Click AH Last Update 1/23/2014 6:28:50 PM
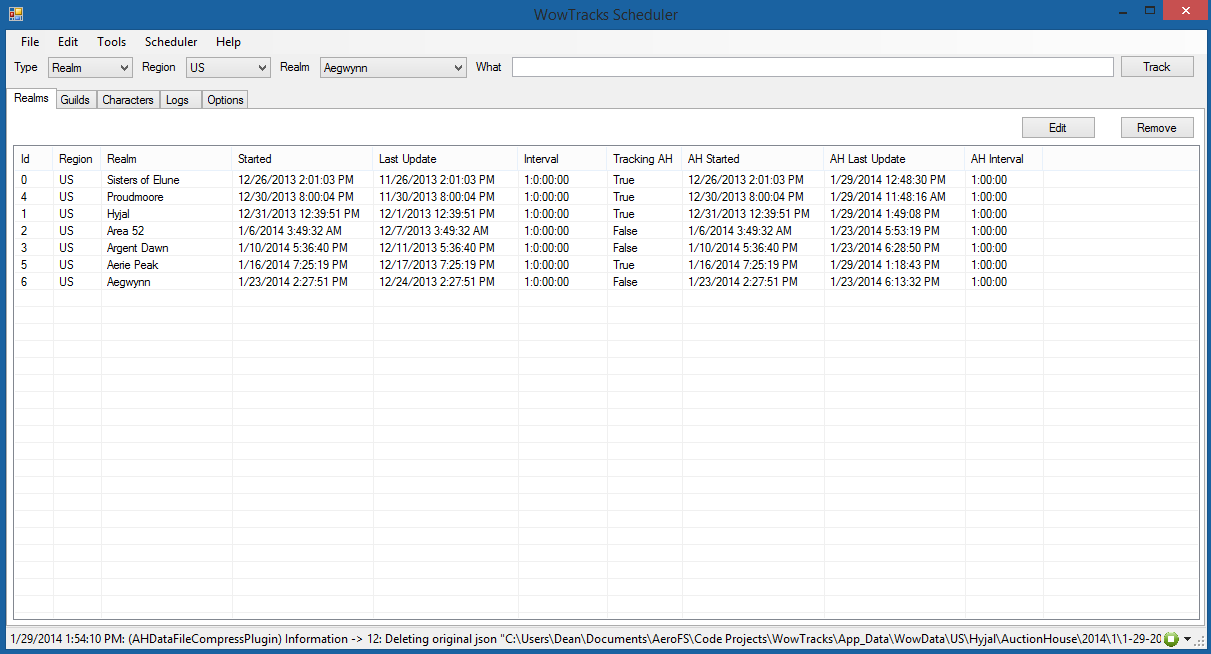Screen dimensions: 1211x654 click(x=885, y=248)
